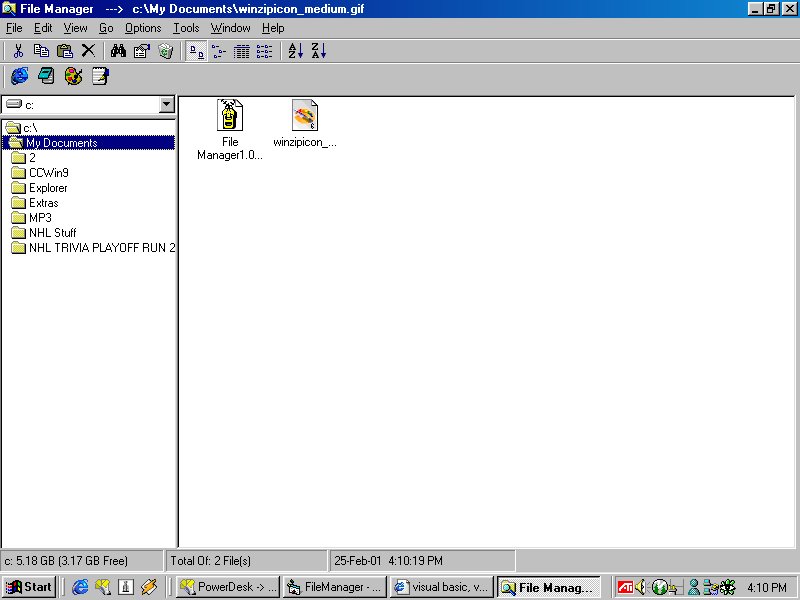
Task: Open the Tools menu
Action: pyautogui.click(x=186, y=28)
